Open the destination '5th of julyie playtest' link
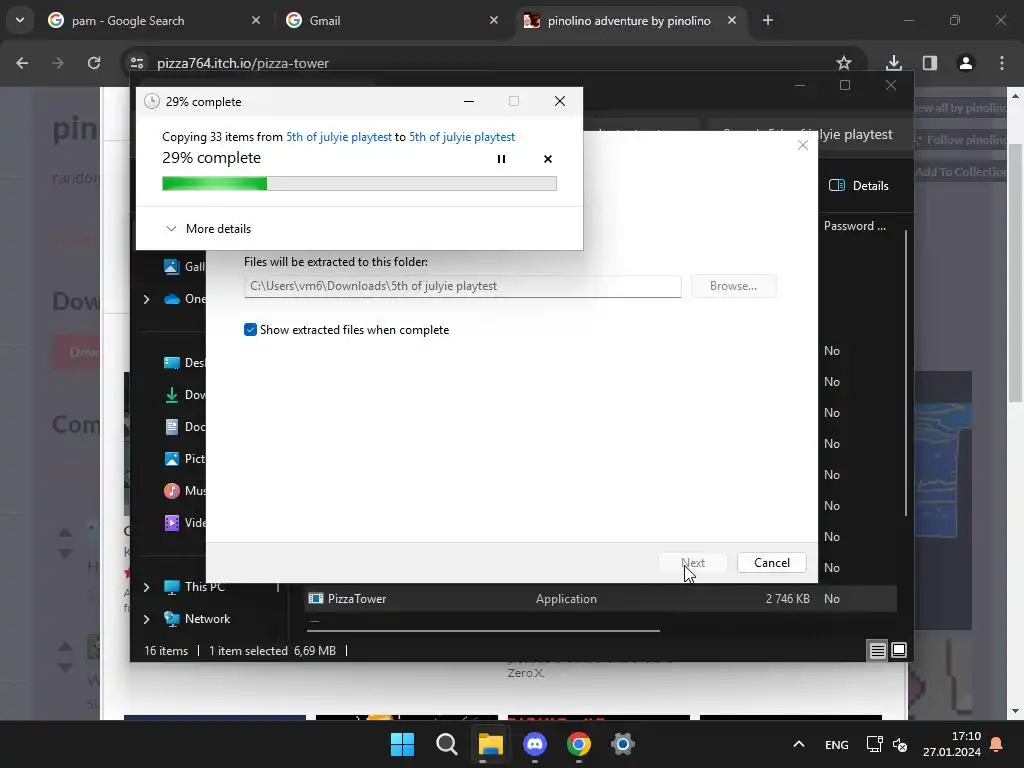The image size is (1024, 768). pos(462,136)
